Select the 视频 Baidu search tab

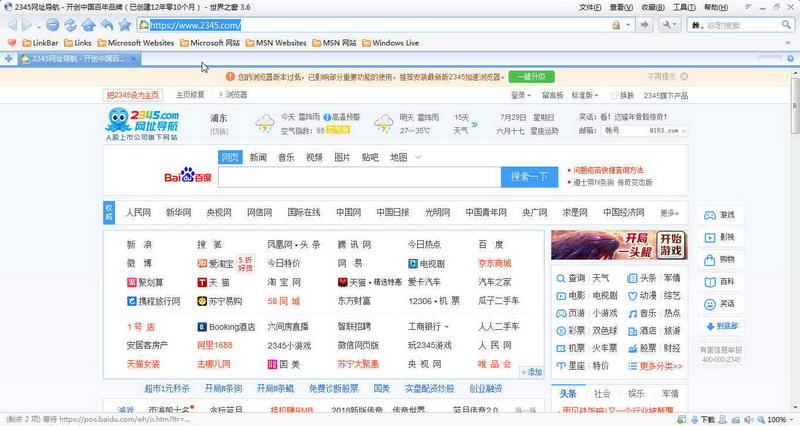(x=314, y=157)
